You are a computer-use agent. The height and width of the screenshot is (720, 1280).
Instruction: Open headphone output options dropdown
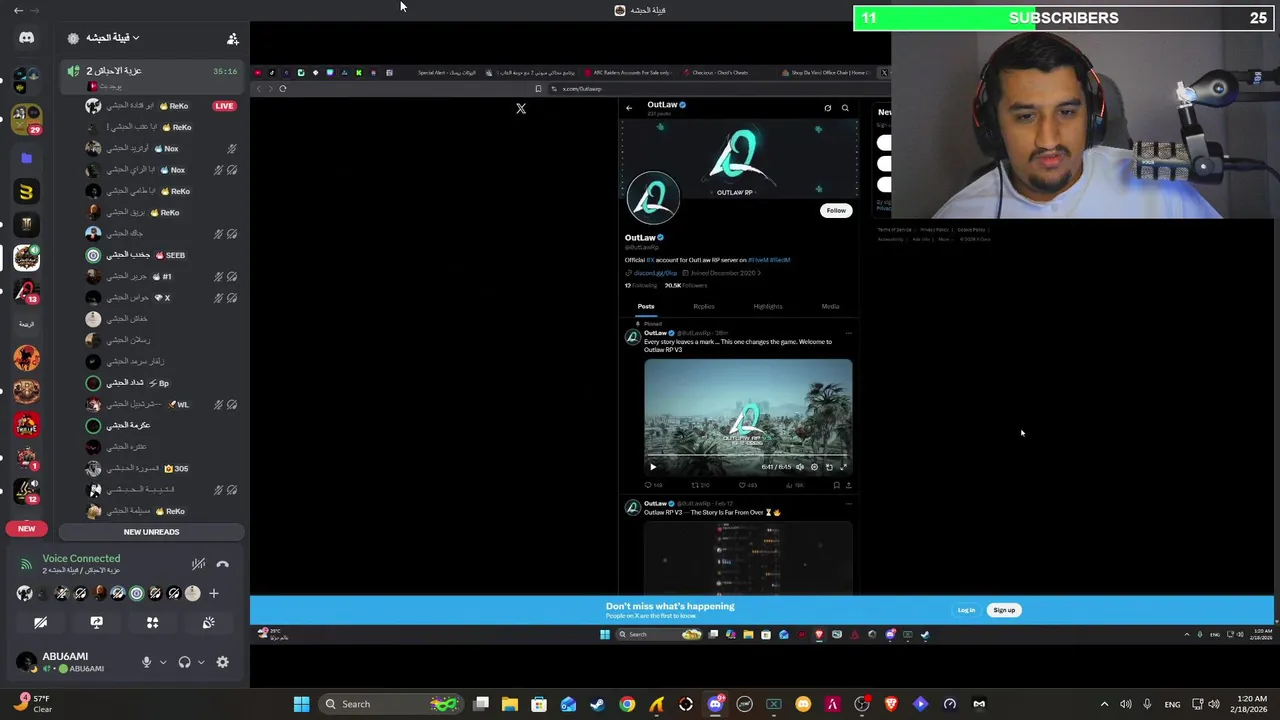tap(201, 662)
